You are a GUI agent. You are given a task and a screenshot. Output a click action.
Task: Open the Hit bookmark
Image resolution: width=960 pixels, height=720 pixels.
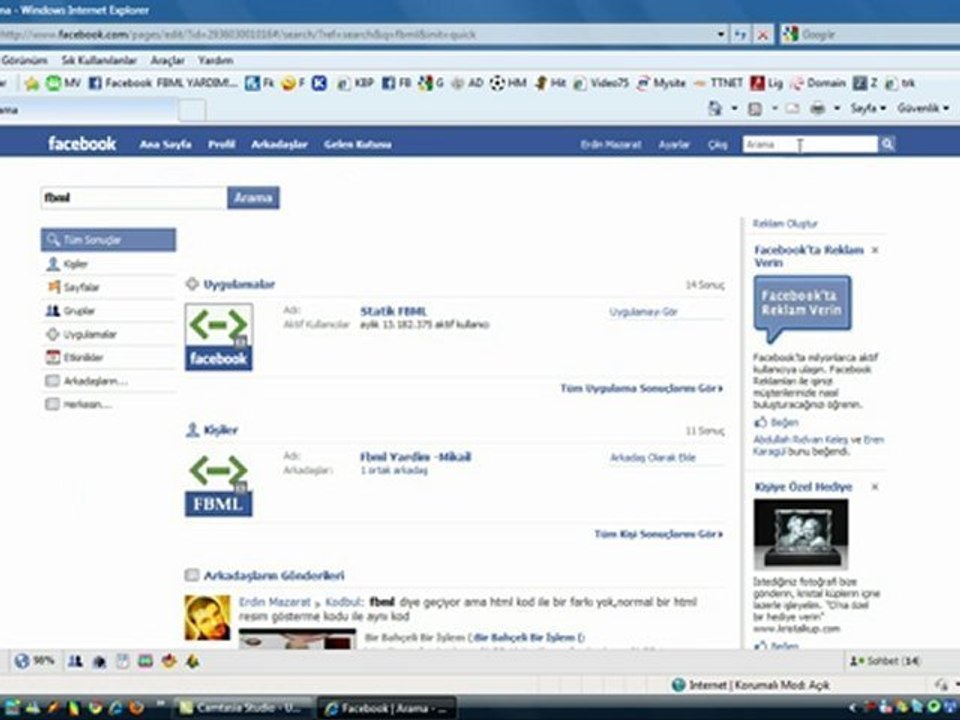click(550, 83)
